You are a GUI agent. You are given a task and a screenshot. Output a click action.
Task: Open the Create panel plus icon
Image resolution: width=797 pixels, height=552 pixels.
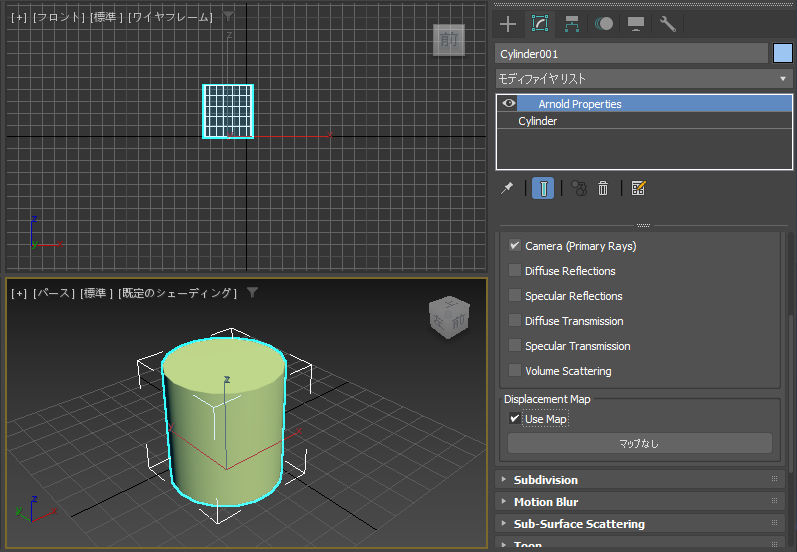(x=508, y=24)
